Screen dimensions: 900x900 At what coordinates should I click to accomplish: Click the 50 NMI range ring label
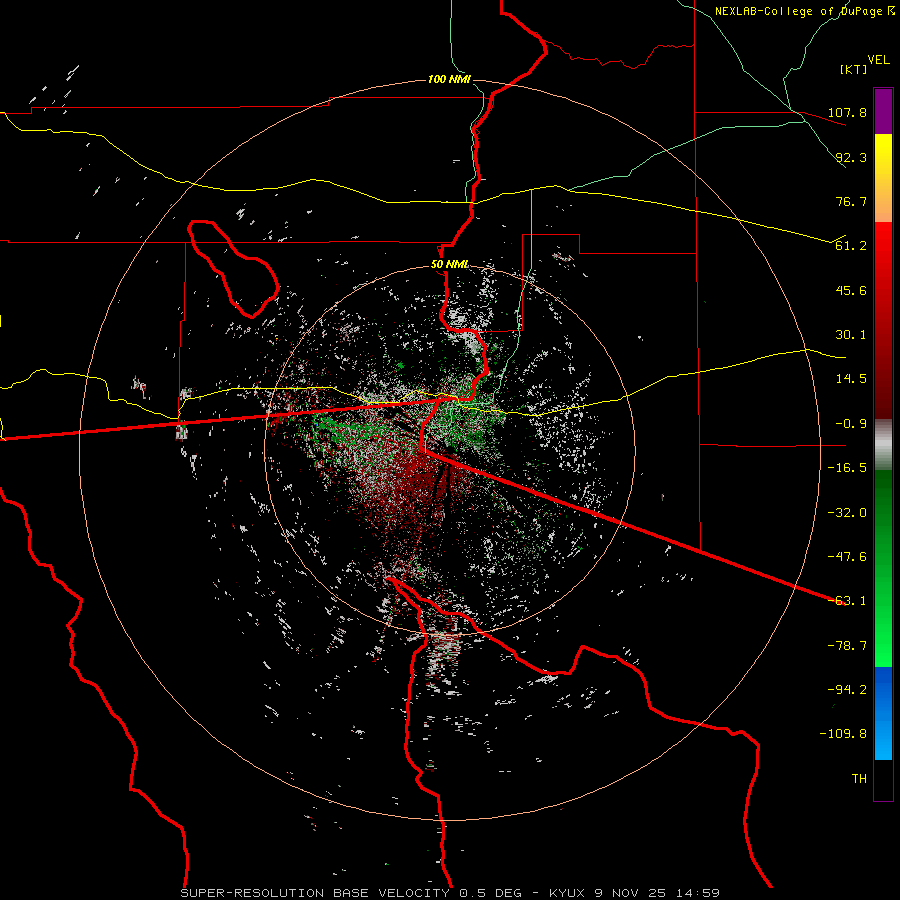(449, 265)
